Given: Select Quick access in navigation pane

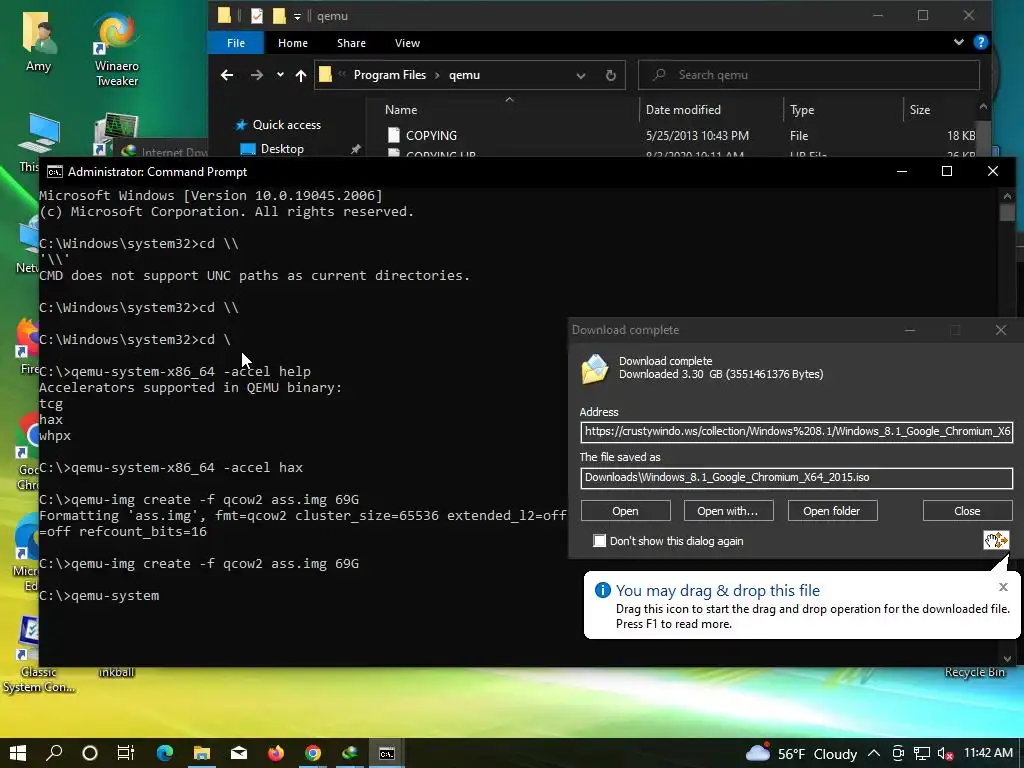Looking at the screenshot, I should (286, 125).
